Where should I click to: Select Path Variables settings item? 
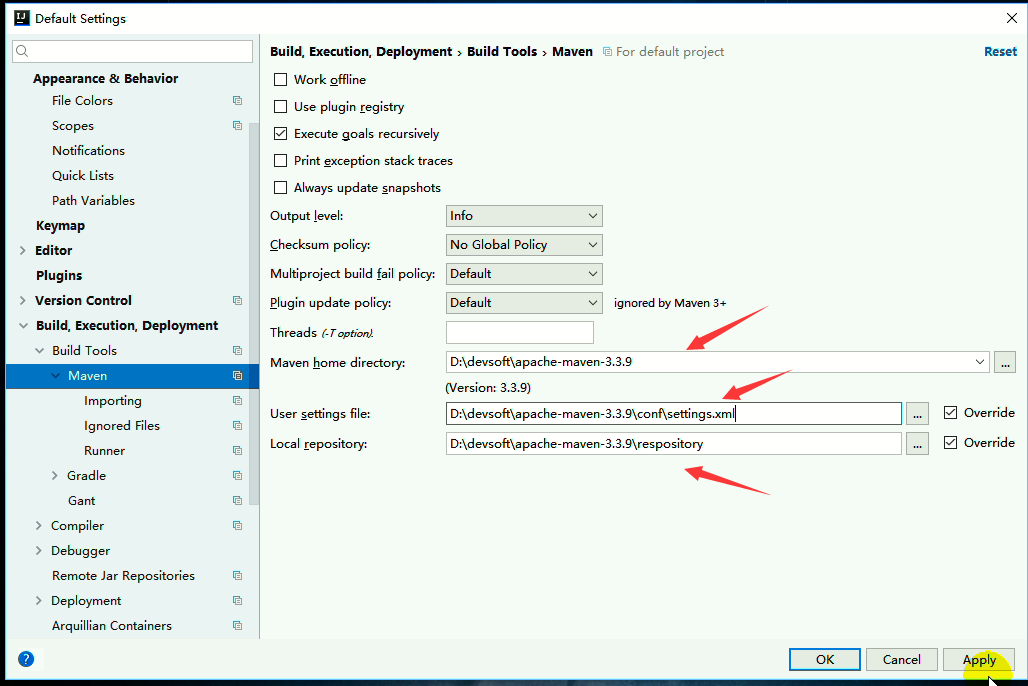pyautogui.click(x=93, y=201)
